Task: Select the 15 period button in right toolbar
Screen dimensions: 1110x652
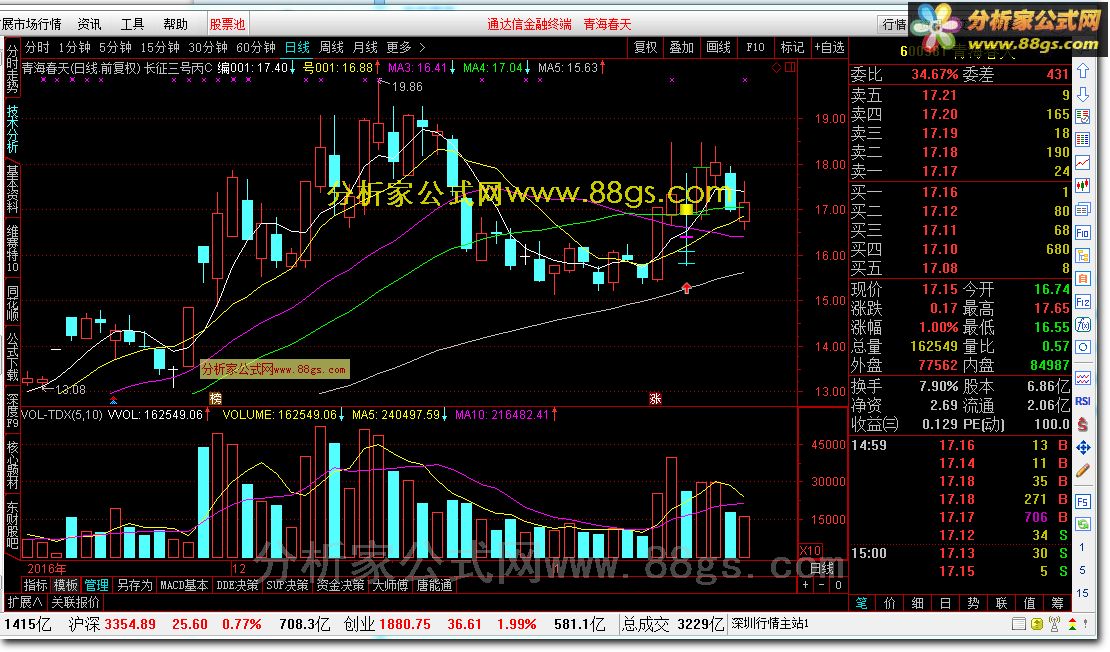Action: (1082, 593)
